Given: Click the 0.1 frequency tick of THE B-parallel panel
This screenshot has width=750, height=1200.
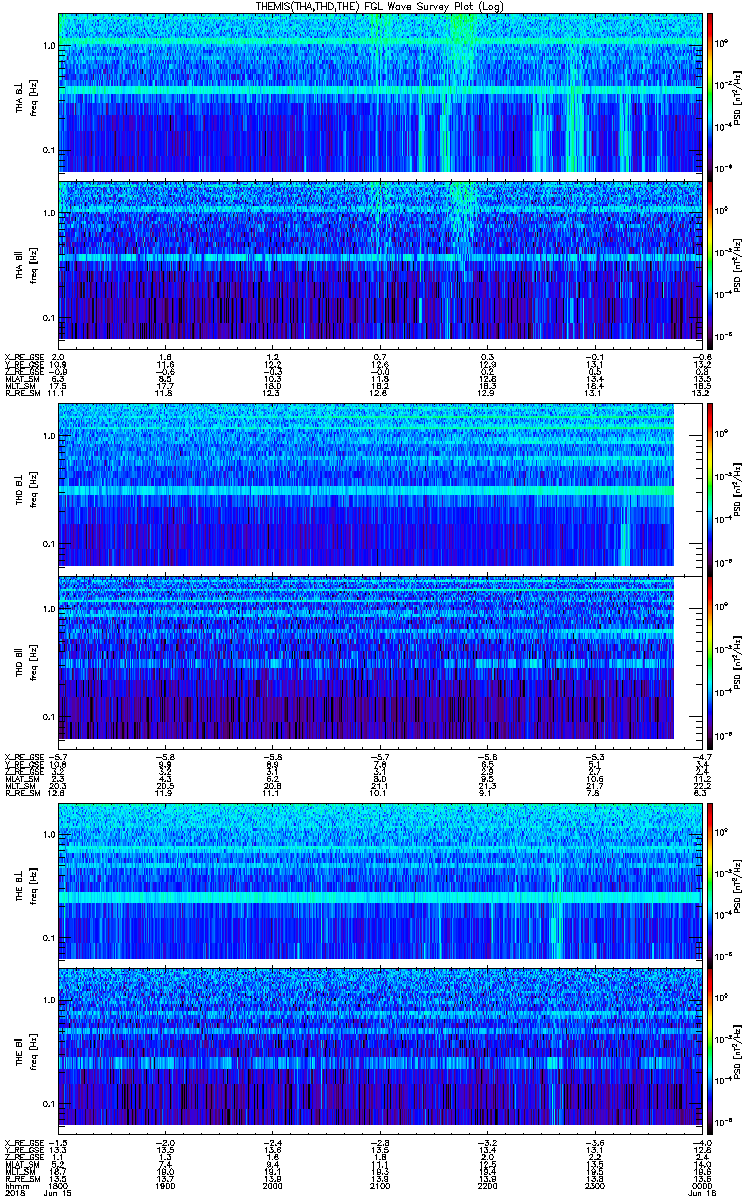Looking at the screenshot, I should pos(49,1102).
